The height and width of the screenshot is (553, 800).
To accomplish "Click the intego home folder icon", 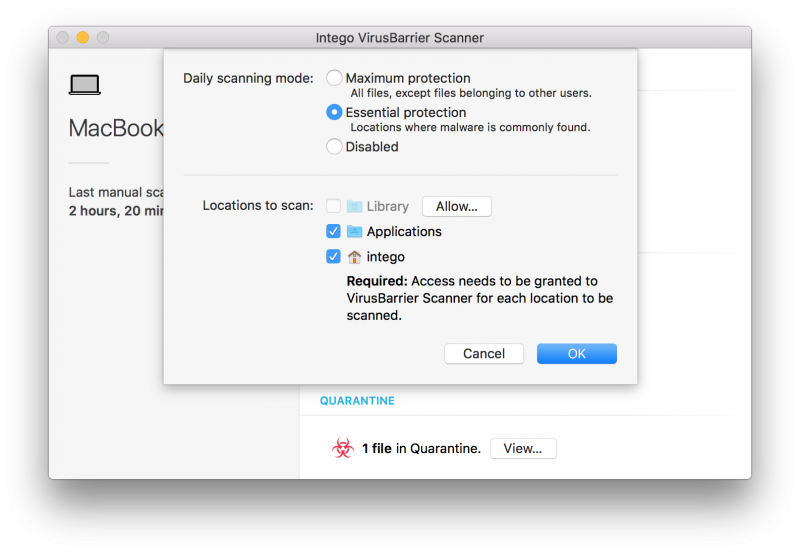I will coord(354,257).
